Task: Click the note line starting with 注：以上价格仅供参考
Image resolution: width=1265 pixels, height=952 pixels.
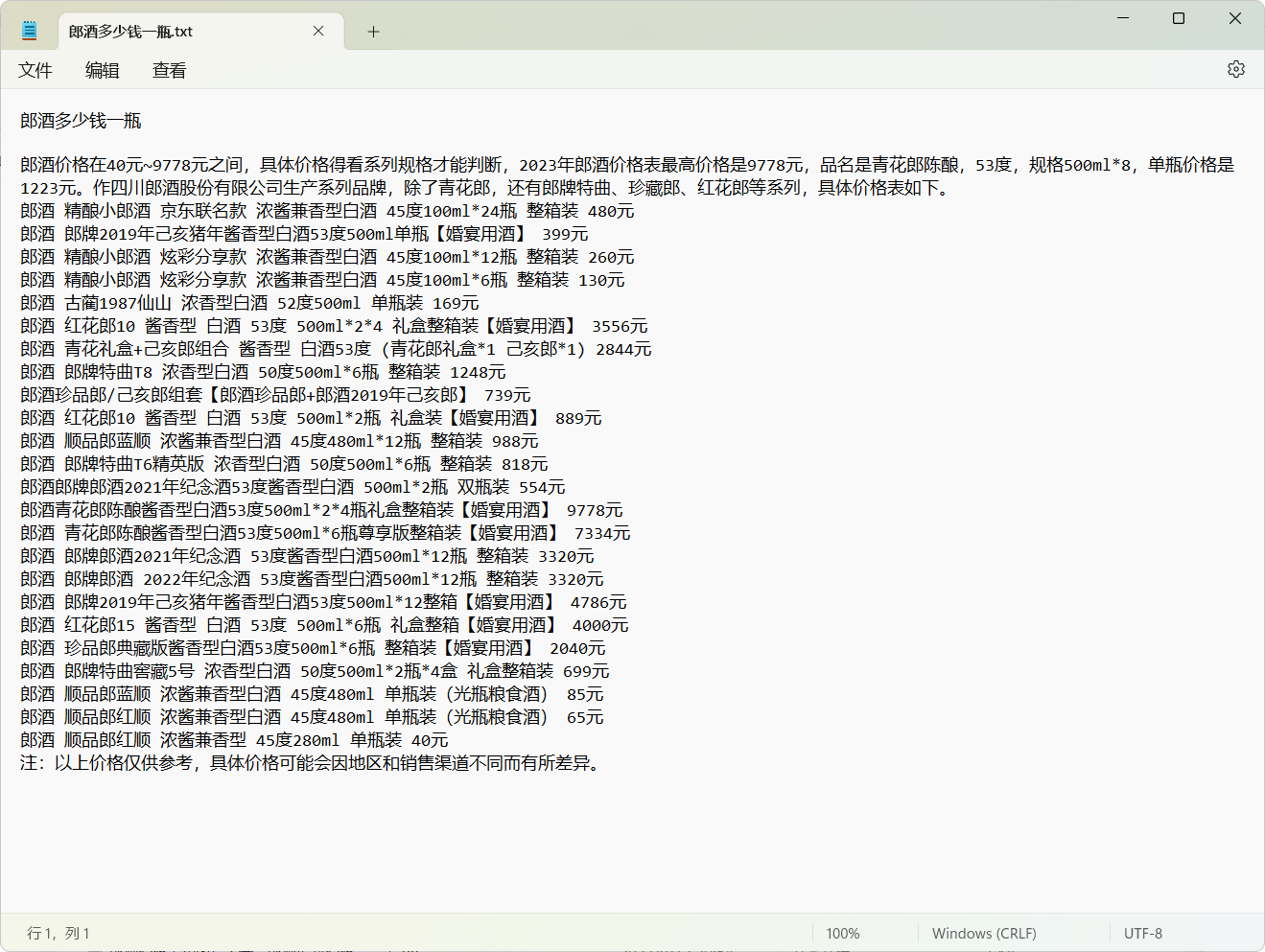Action: click(313, 763)
